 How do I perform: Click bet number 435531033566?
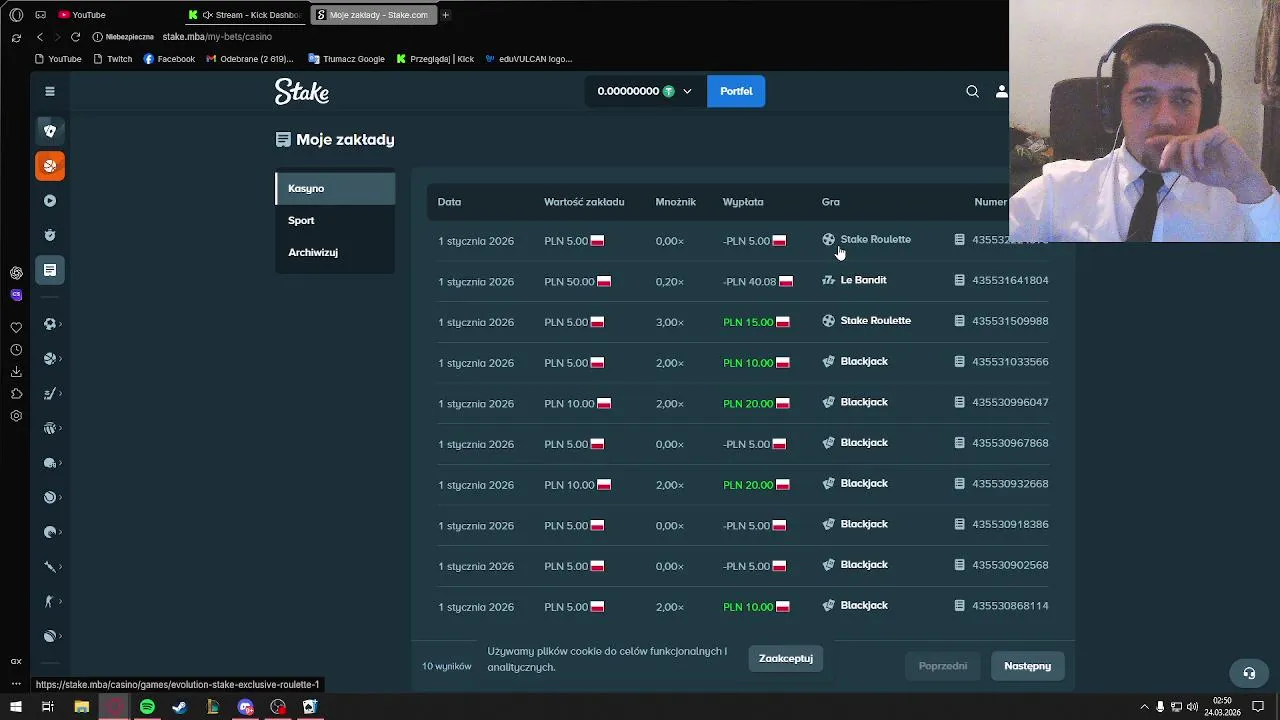[x=1010, y=362]
